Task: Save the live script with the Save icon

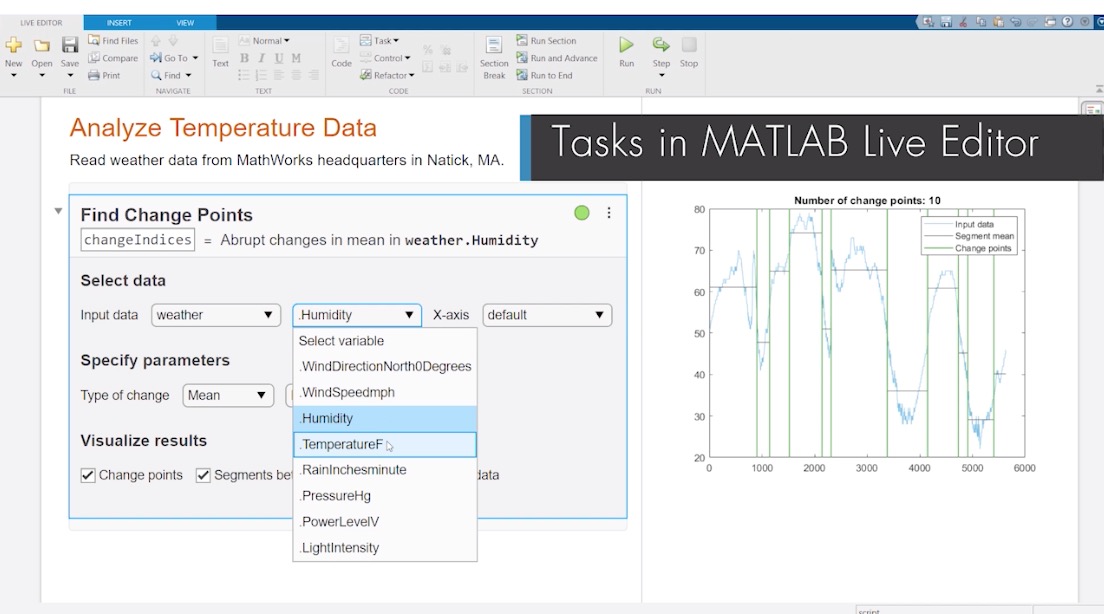Action: (x=70, y=46)
